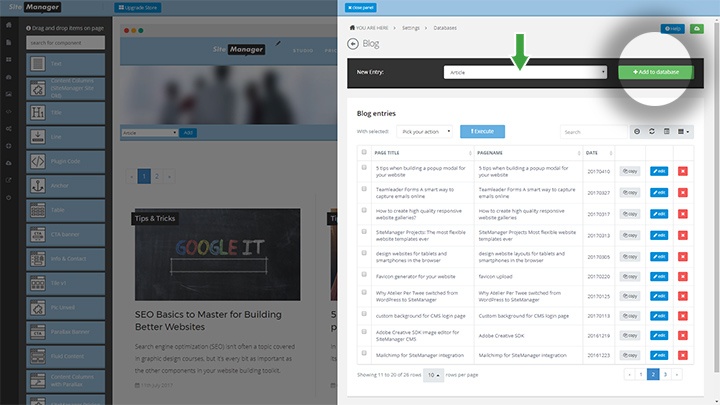Copy the Why Atelier Per Twee entry

630,296
